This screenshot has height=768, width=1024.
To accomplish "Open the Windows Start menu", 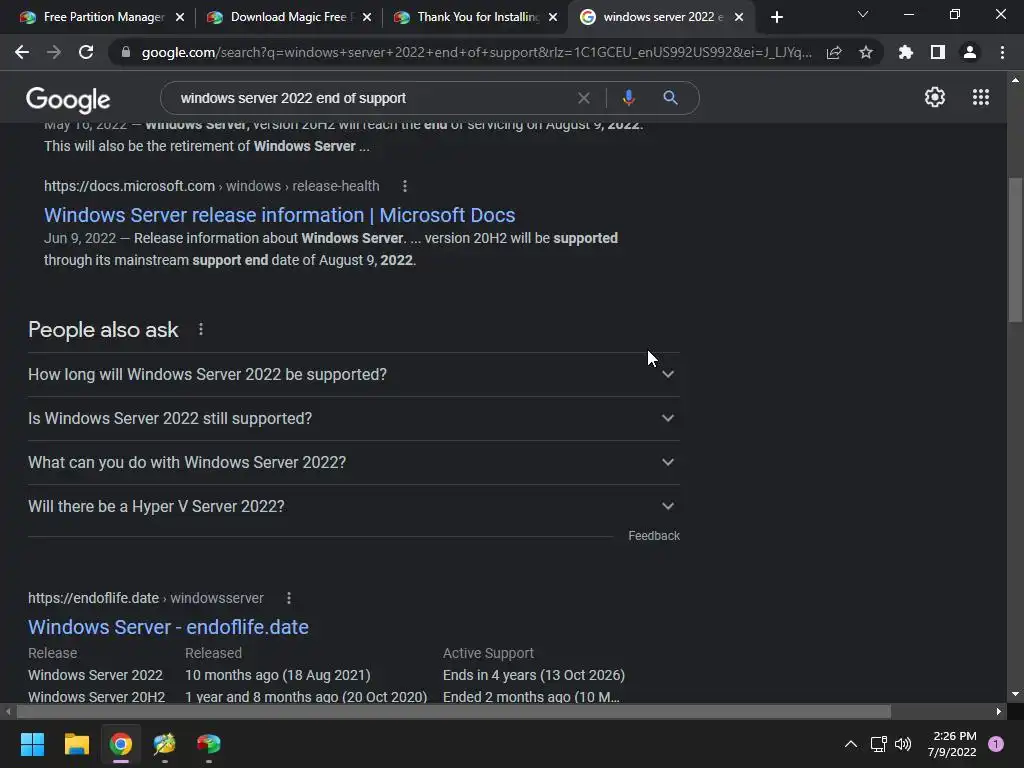I will (x=32, y=744).
